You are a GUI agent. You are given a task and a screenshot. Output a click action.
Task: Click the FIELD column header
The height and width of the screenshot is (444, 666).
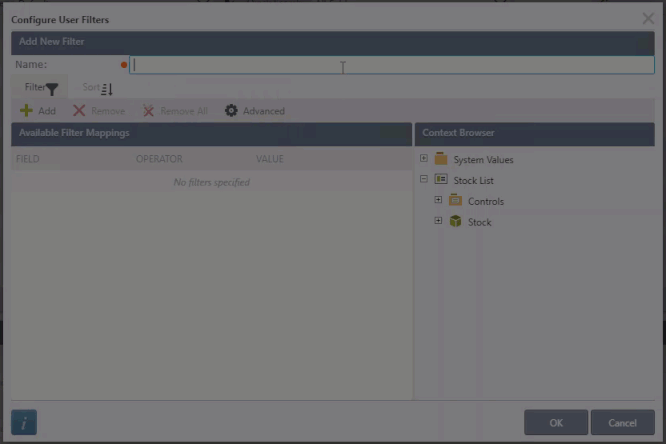[28, 159]
